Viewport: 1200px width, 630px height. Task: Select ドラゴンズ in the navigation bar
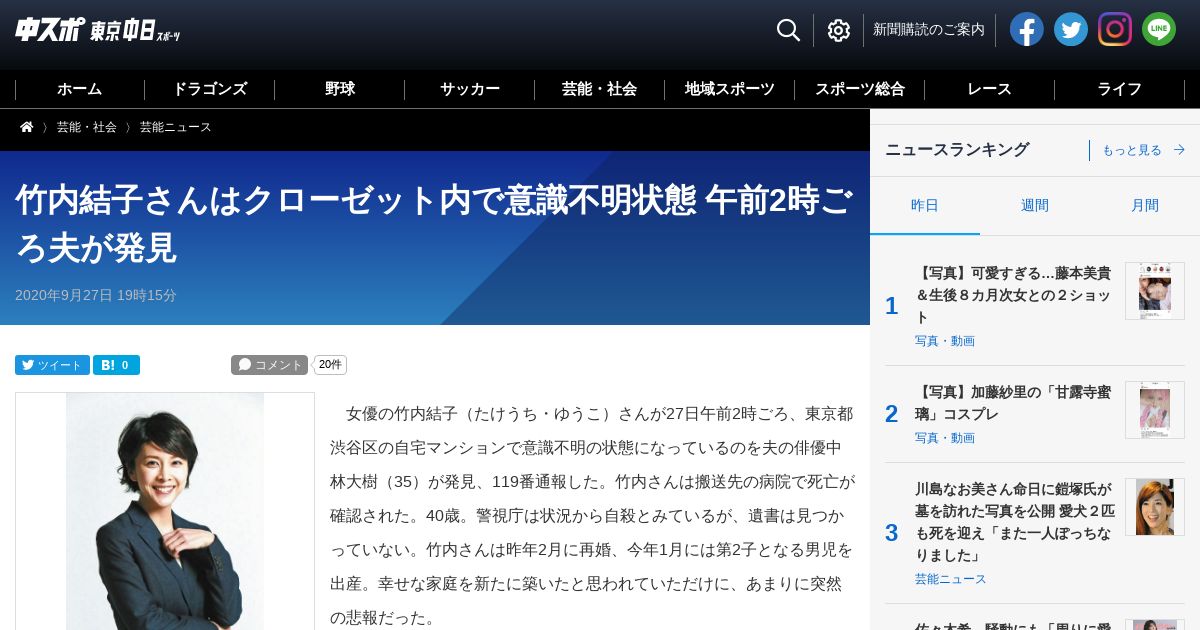210,89
